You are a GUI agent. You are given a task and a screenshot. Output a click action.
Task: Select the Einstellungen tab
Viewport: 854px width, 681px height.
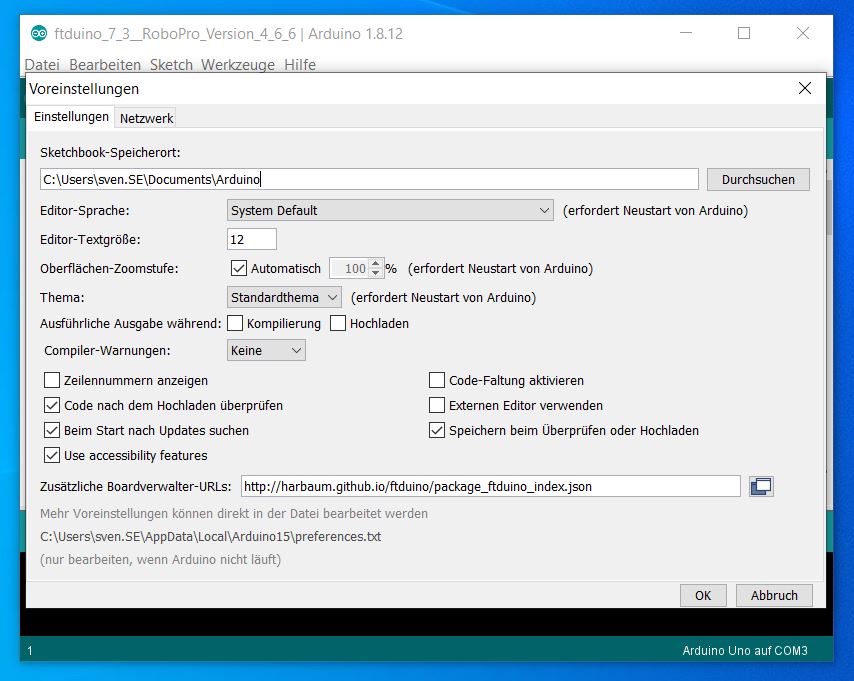[71, 117]
